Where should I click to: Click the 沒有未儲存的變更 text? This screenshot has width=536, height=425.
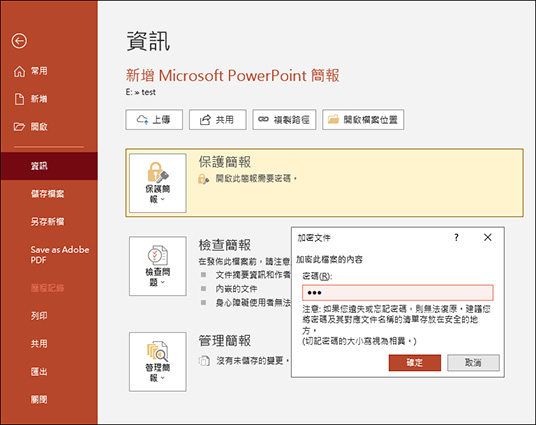tap(253, 361)
